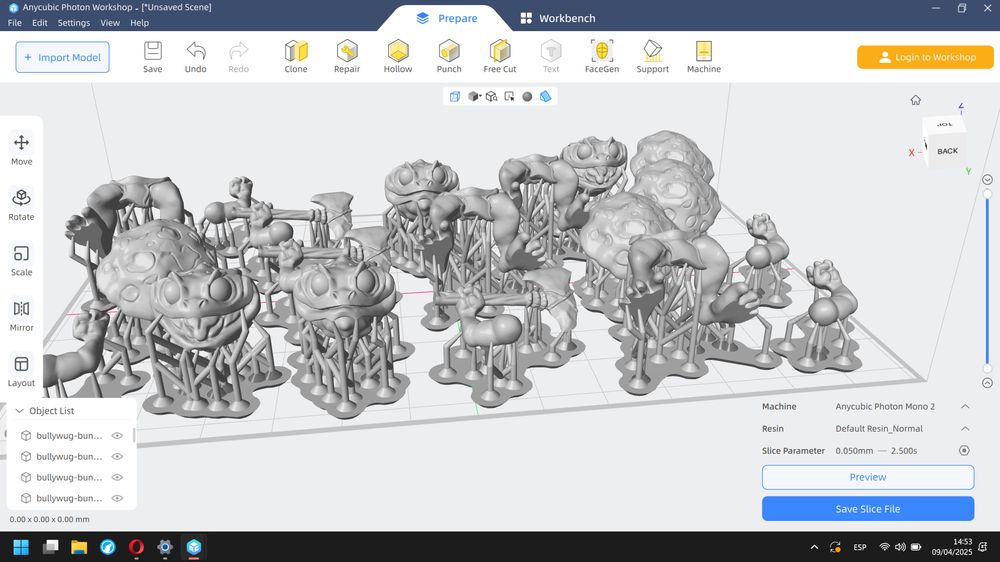Toggle visibility of first bullywug object
The width and height of the screenshot is (1000, 562).
[117, 436]
